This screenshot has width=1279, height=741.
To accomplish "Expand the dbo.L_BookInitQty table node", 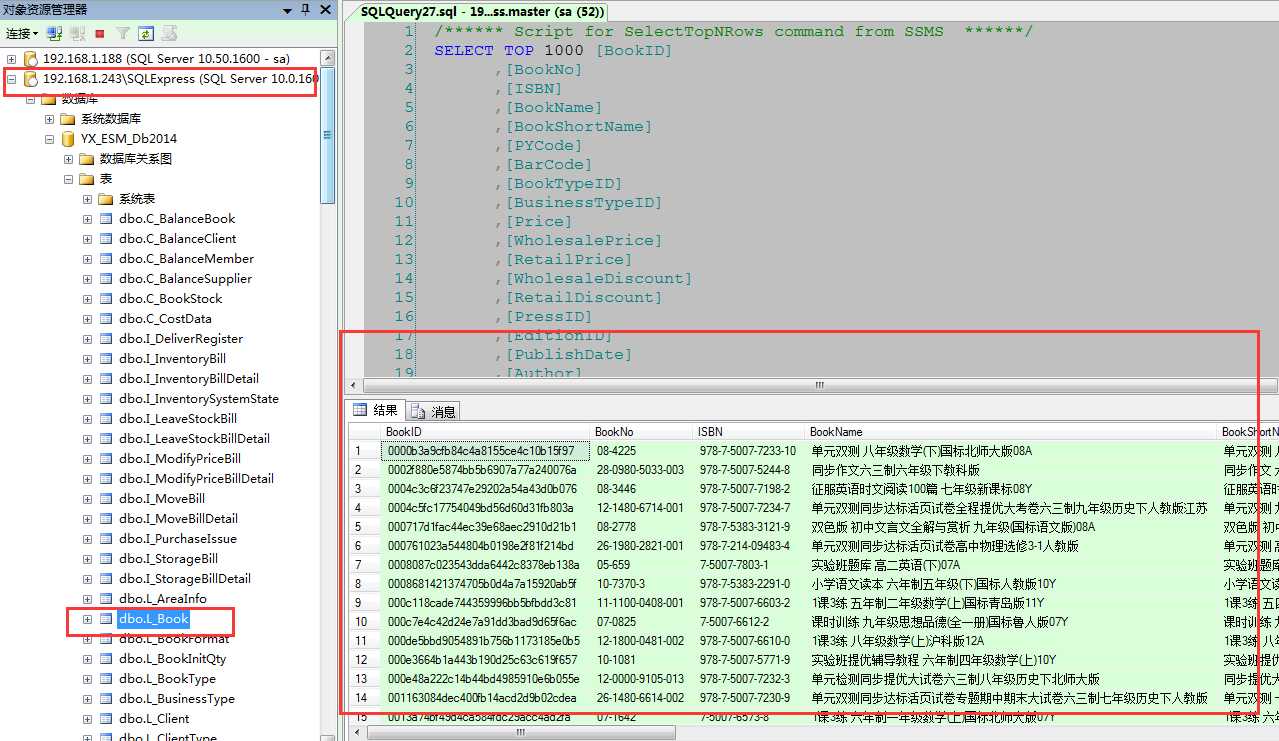I will 87,659.
